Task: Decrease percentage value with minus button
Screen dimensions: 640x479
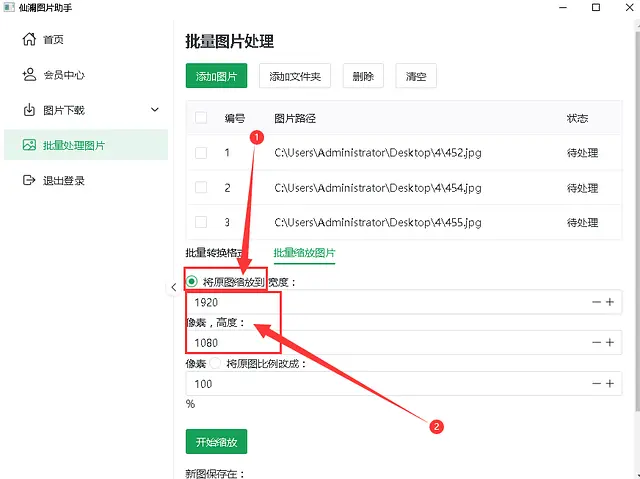Action: point(596,384)
